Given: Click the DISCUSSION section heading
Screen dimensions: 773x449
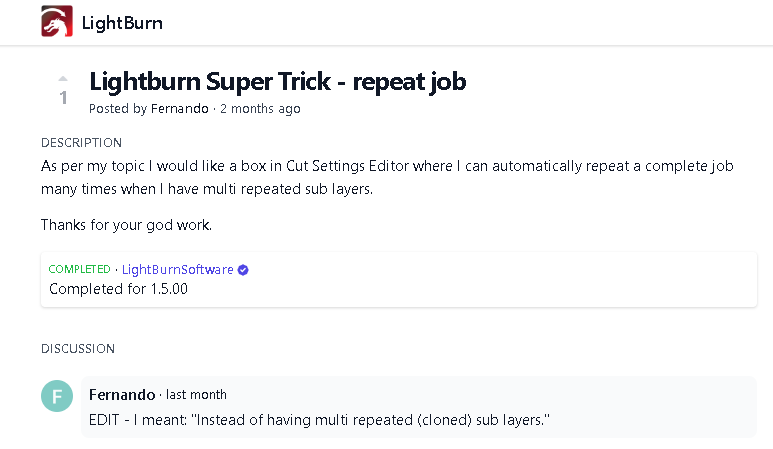Looking at the screenshot, I should pyautogui.click(x=78, y=348).
